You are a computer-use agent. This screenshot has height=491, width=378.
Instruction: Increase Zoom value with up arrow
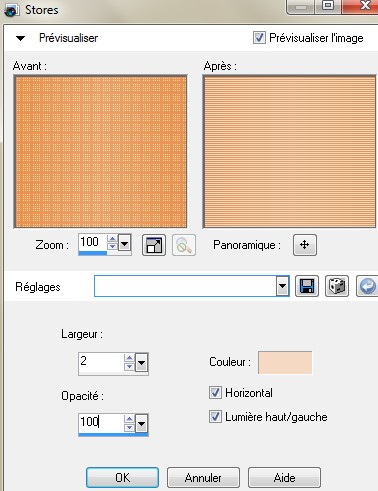tap(112, 239)
